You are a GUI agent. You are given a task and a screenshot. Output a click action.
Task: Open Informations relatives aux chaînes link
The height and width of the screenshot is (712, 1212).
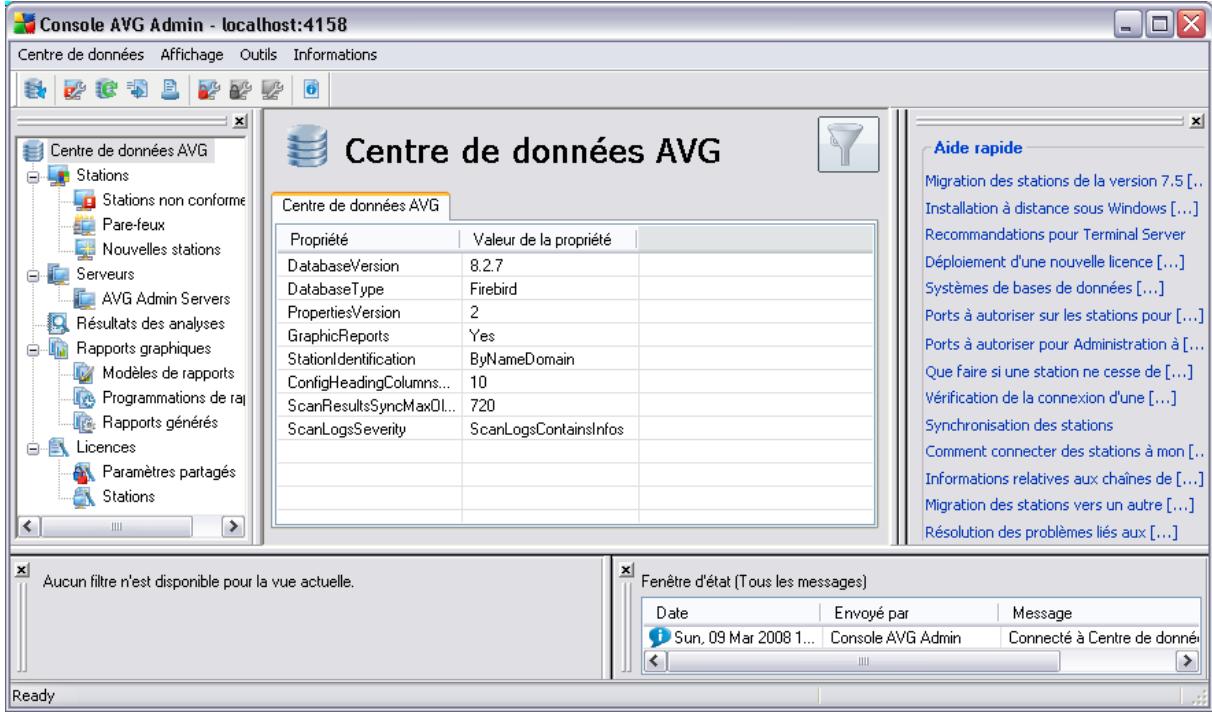[x=1064, y=479]
